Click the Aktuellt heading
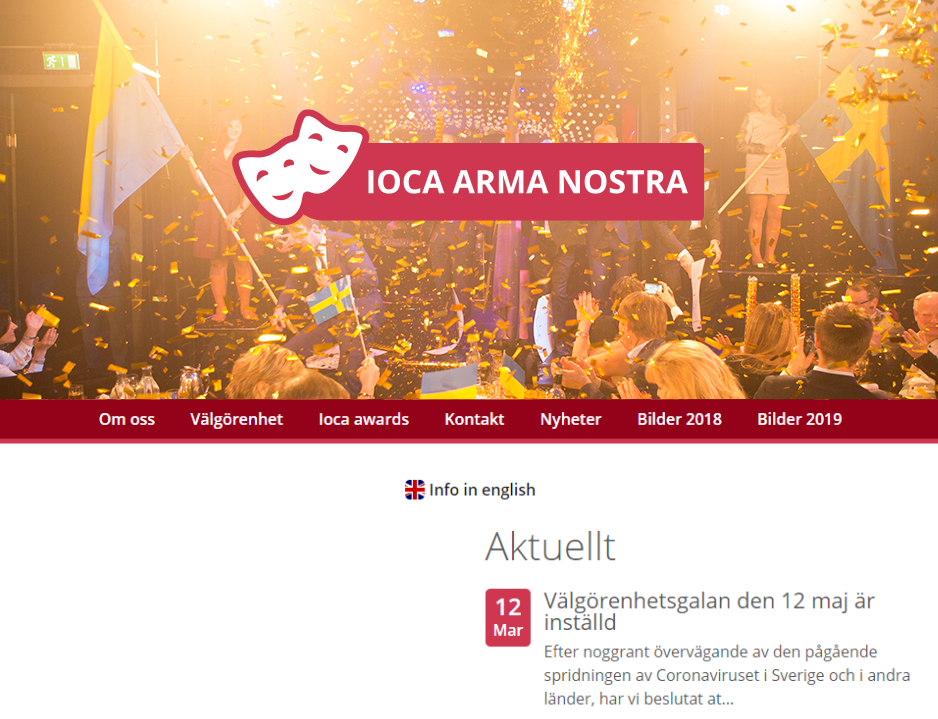Viewport: 938px width, 719px height. click(x=550, y=546)
